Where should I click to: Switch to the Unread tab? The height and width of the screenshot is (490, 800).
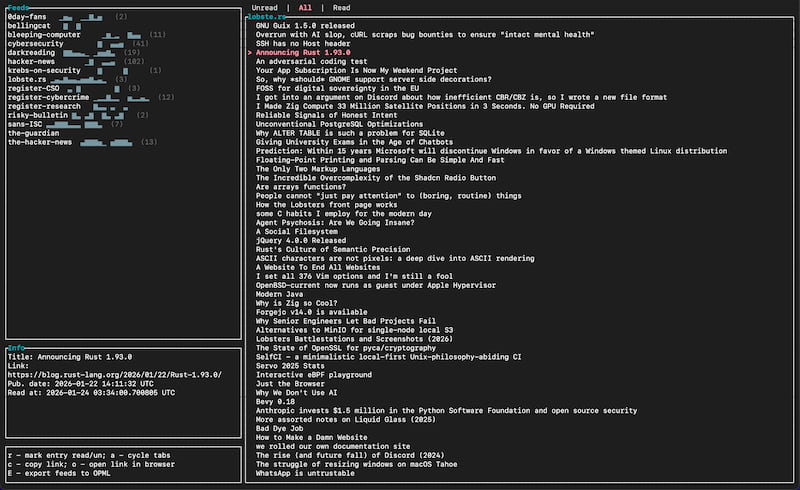(265, 7)
